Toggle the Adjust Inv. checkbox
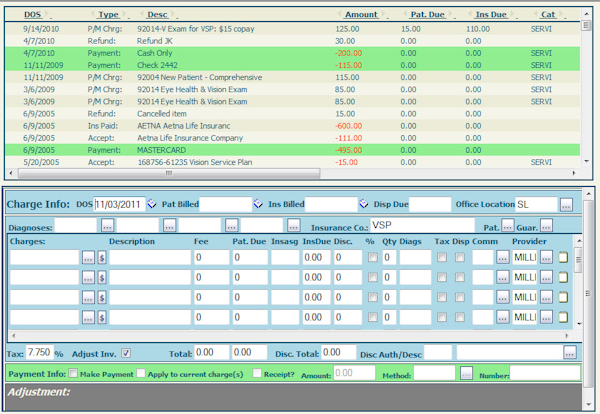 point(126,353)
